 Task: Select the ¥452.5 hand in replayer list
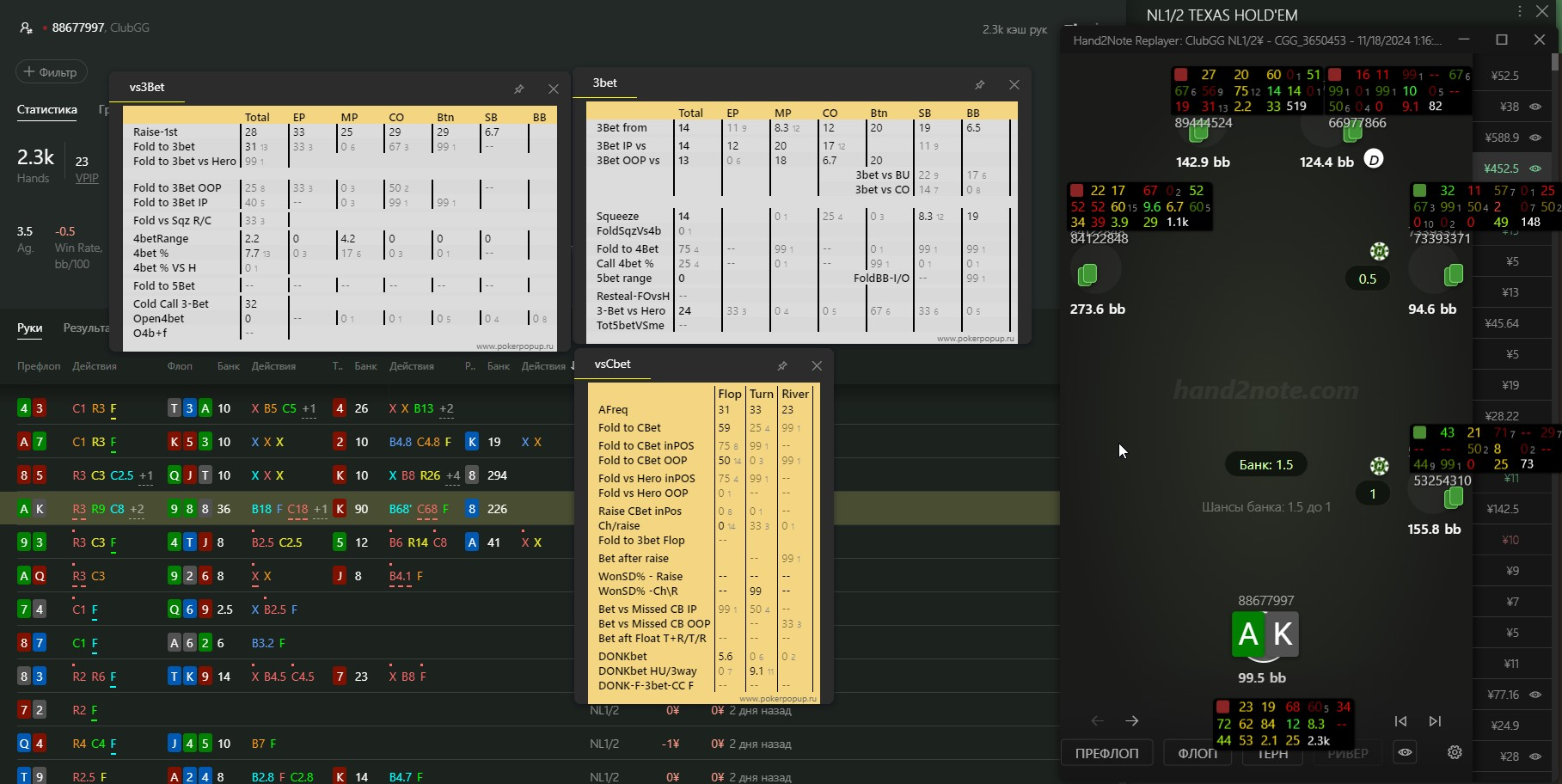(1513, 168)
